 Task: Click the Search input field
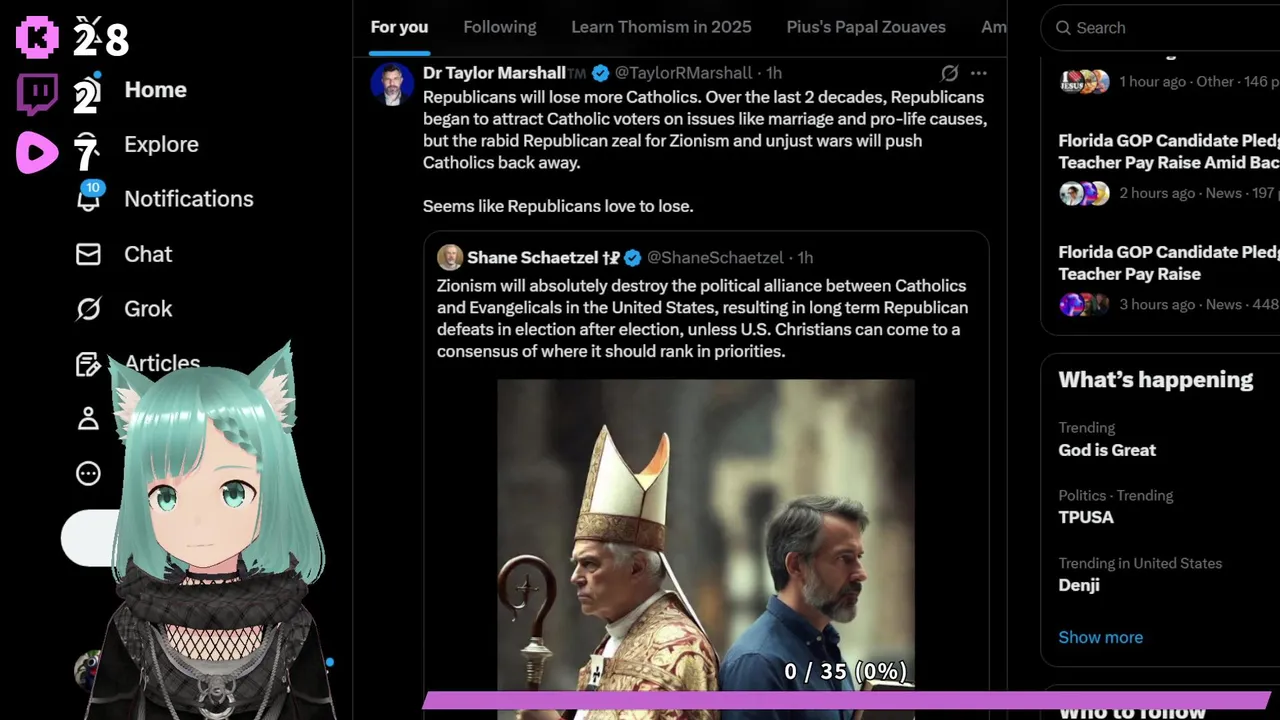[x=1160, y=28]
